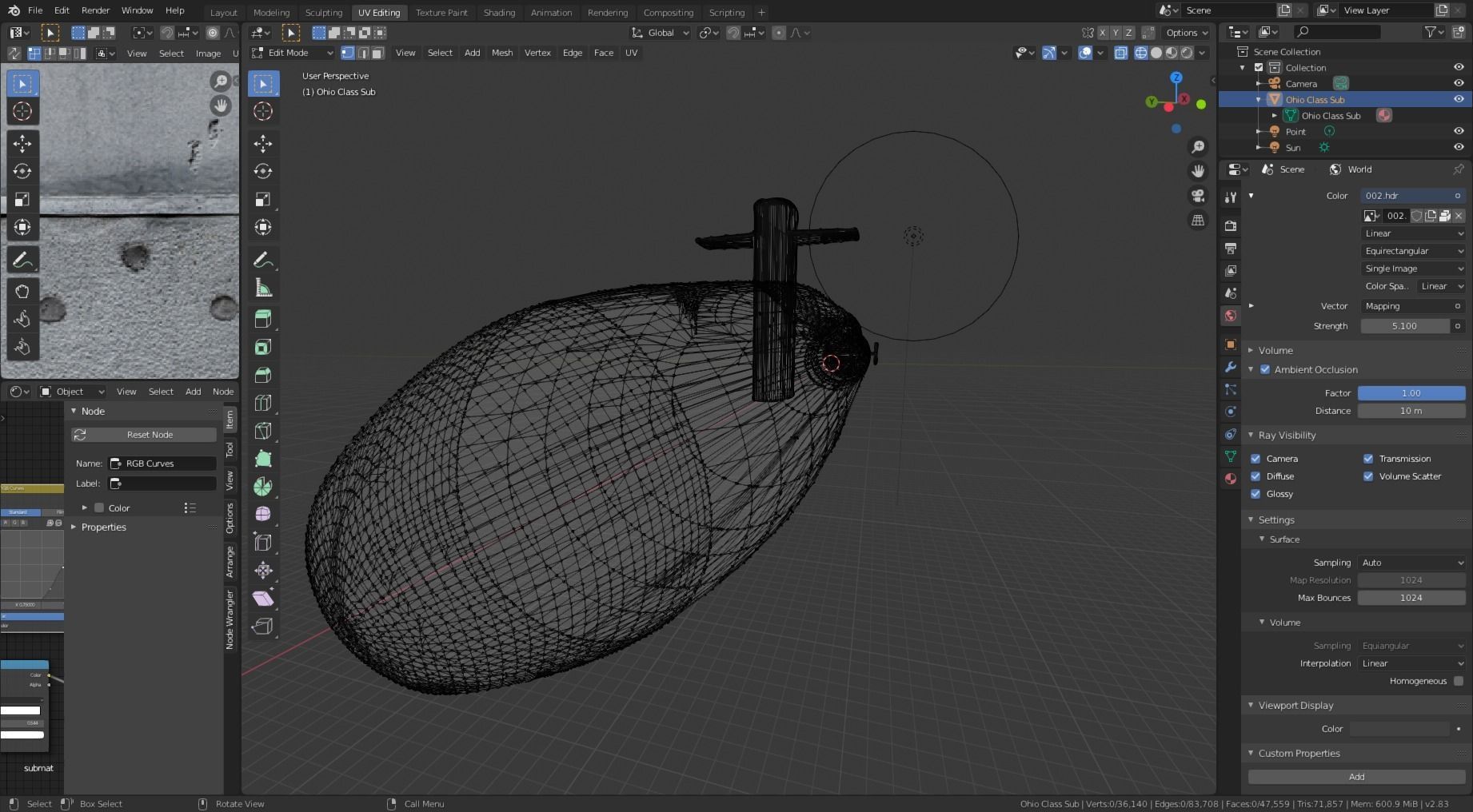Open the Mesh menu in viewport header
This screenshot has height=812, width=1473.
pos(502,53)
